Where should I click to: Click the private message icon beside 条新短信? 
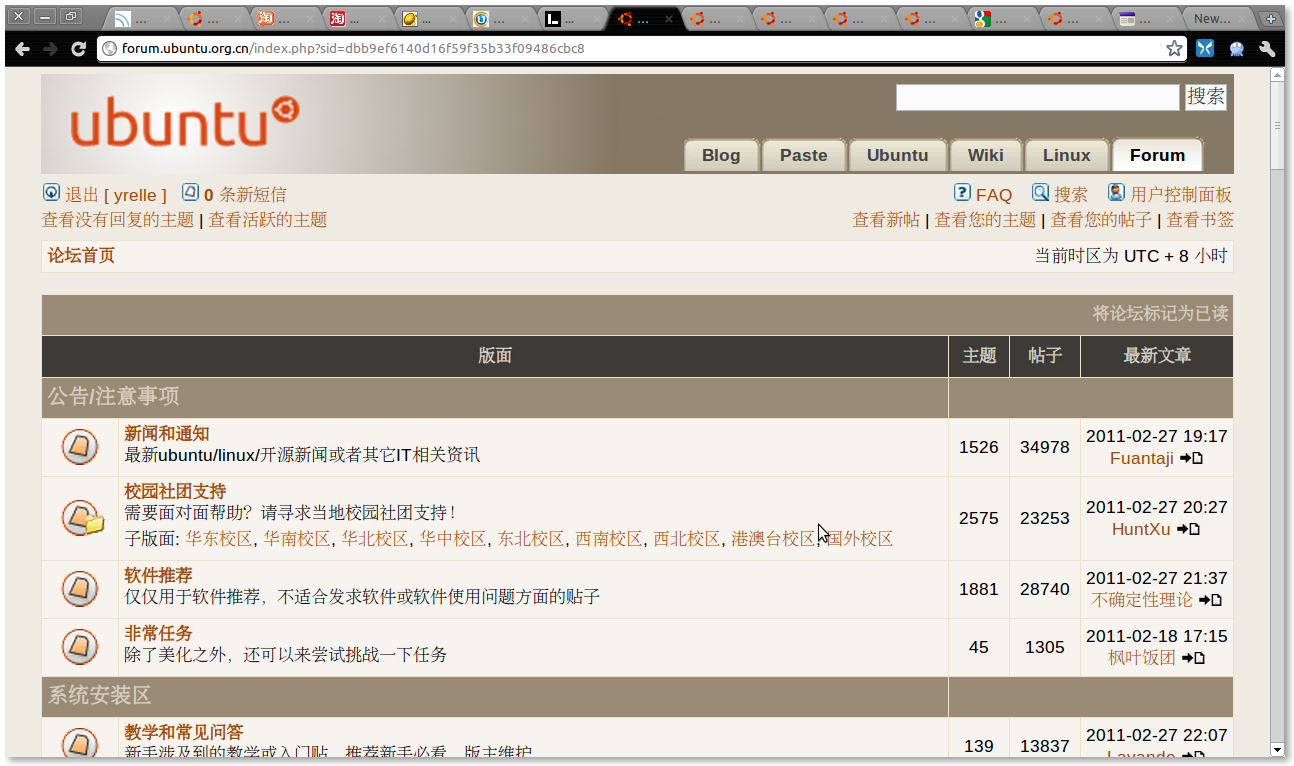[190, 192]
